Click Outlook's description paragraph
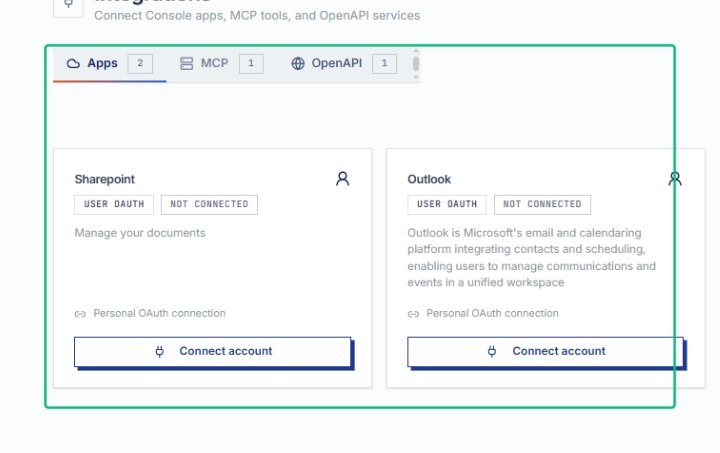This screenshot has width=720, height=453. (x=531, y=257)
